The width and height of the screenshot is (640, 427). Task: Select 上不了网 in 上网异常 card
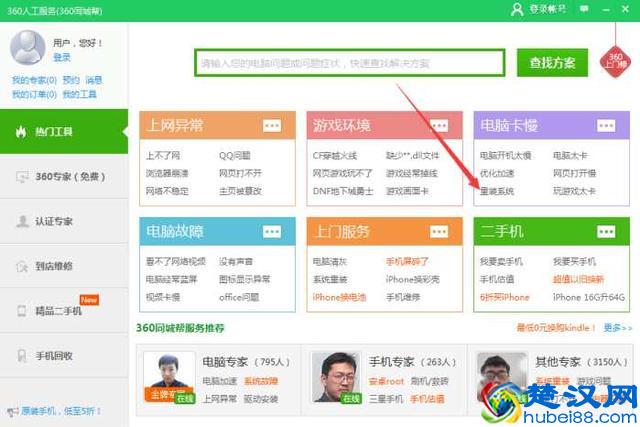(163, 156)
